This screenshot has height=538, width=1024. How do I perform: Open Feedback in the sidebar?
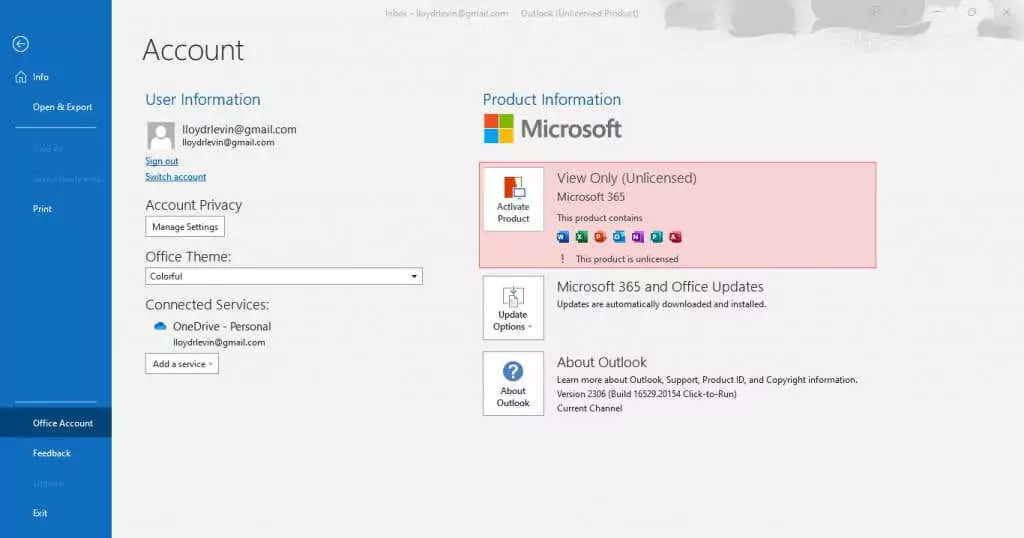click(52, 453)
